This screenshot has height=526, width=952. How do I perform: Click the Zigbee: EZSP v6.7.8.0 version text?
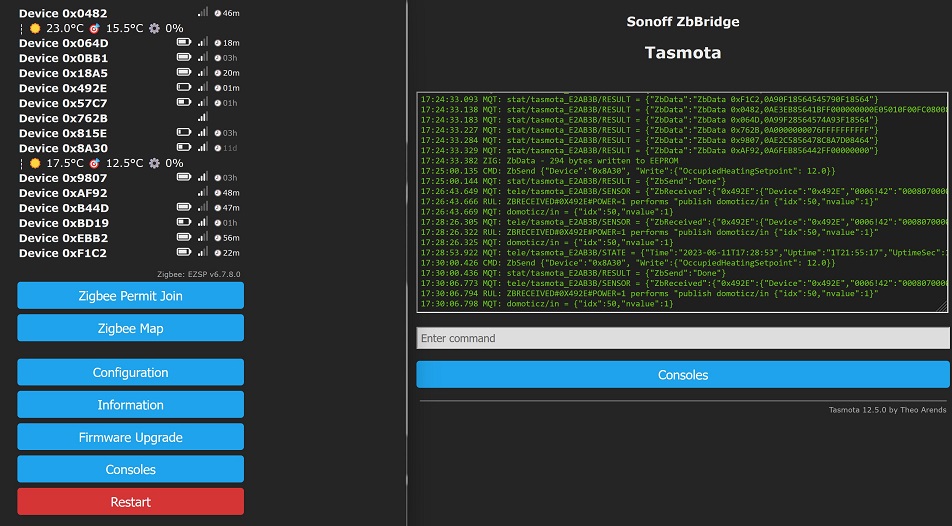(199, 274)
